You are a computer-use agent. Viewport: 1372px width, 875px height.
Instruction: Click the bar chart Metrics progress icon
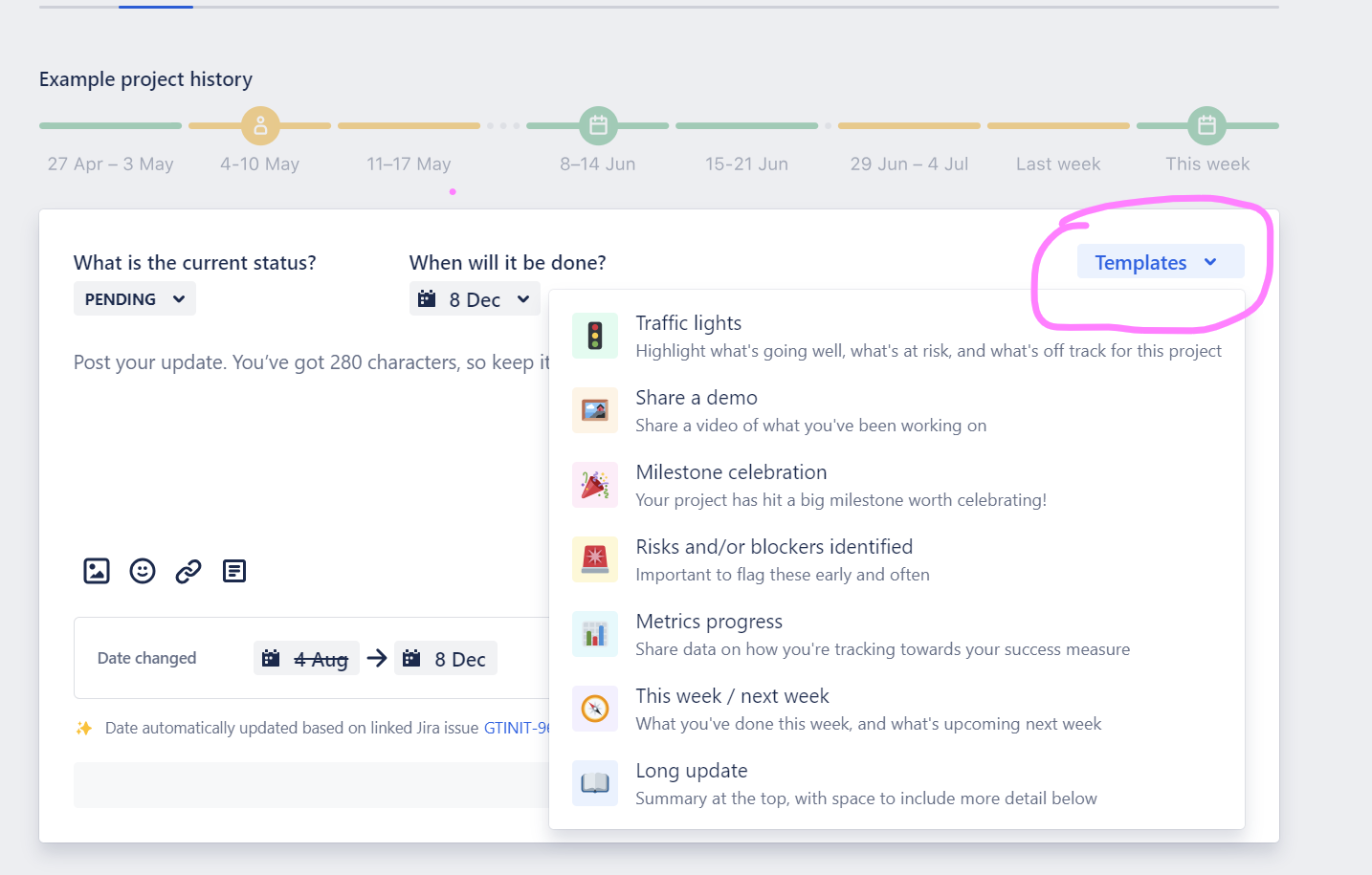595,634
